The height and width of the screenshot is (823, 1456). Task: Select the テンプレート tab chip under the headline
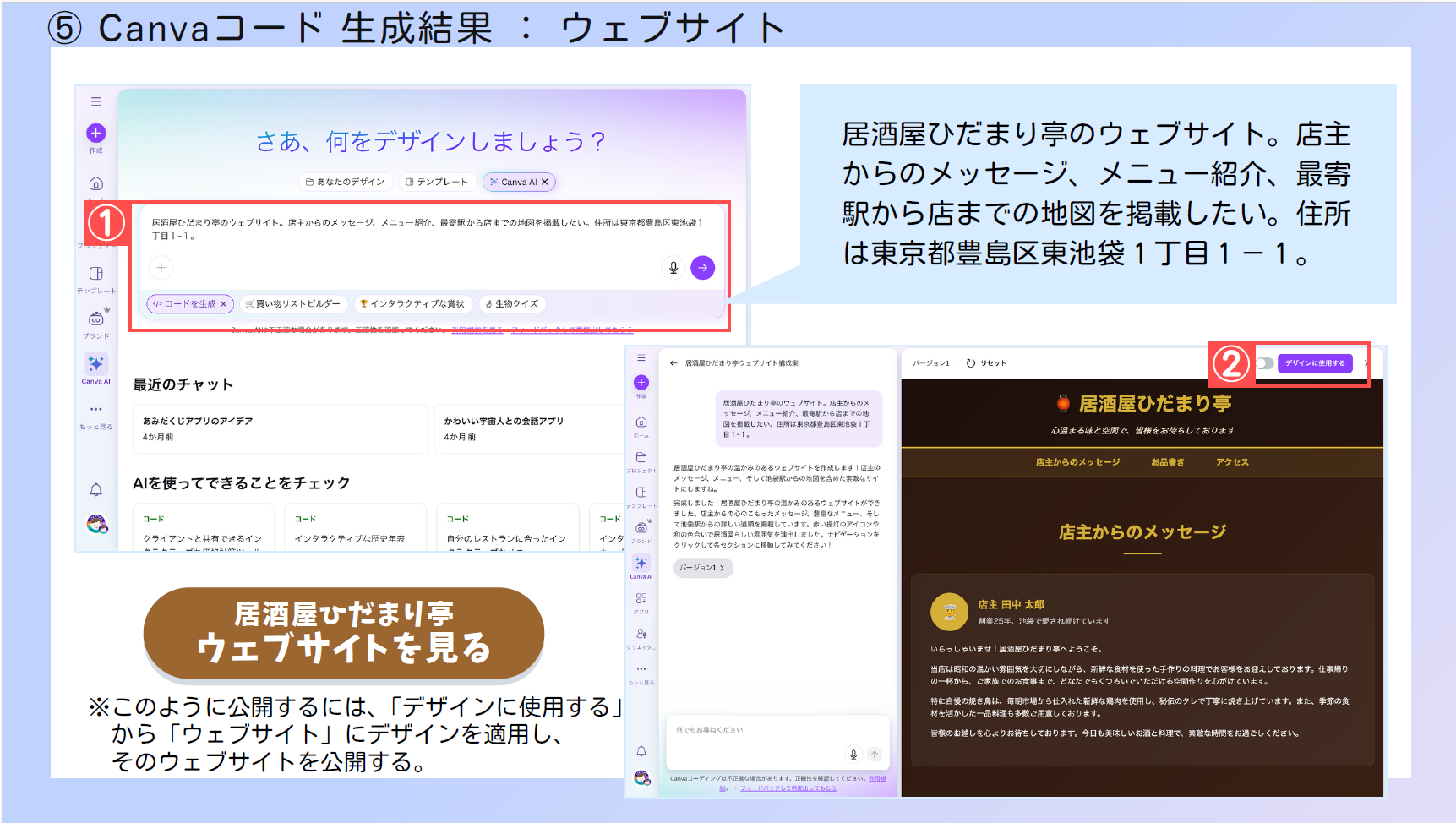point(437,182)
